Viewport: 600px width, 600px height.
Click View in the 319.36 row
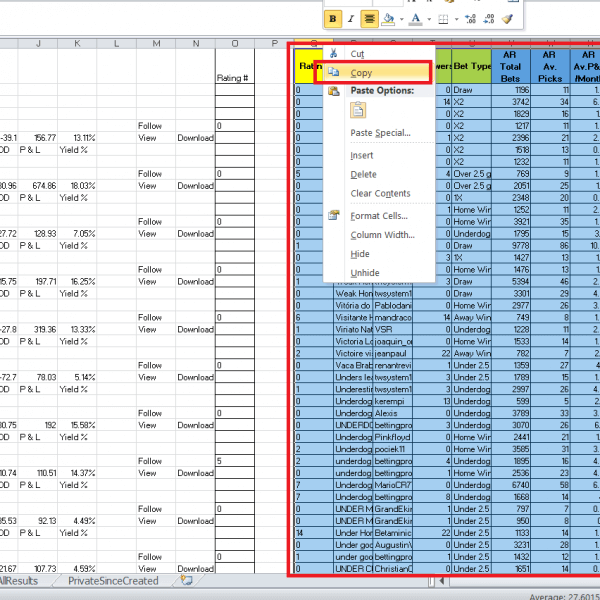(156, 329)
